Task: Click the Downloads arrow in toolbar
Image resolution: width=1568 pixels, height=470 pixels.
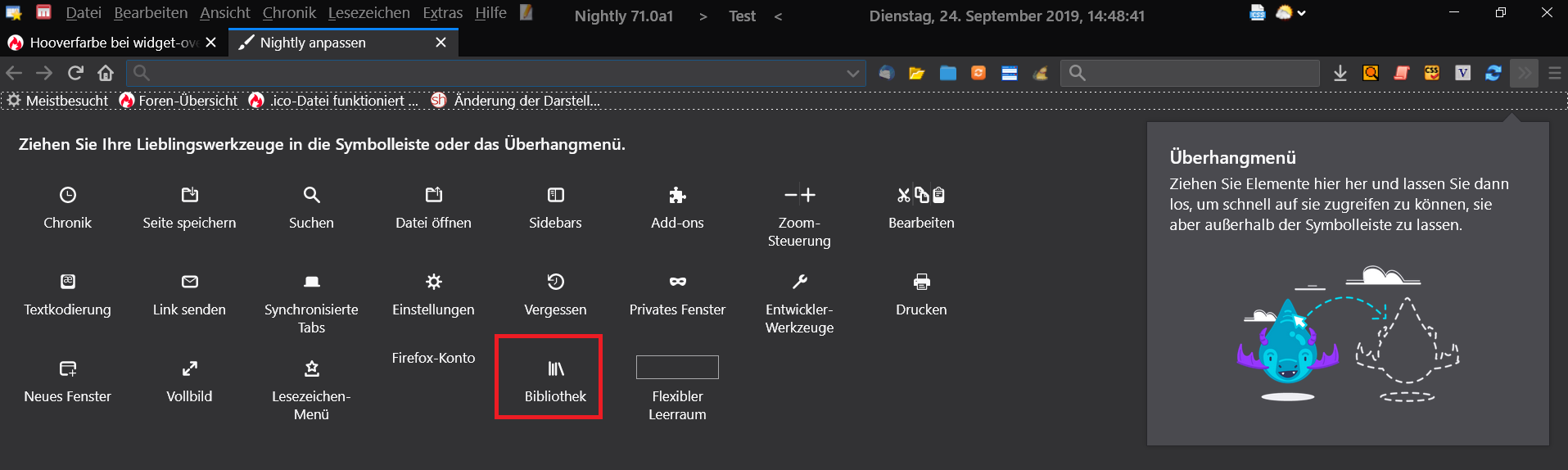Action: [1340, 74]
